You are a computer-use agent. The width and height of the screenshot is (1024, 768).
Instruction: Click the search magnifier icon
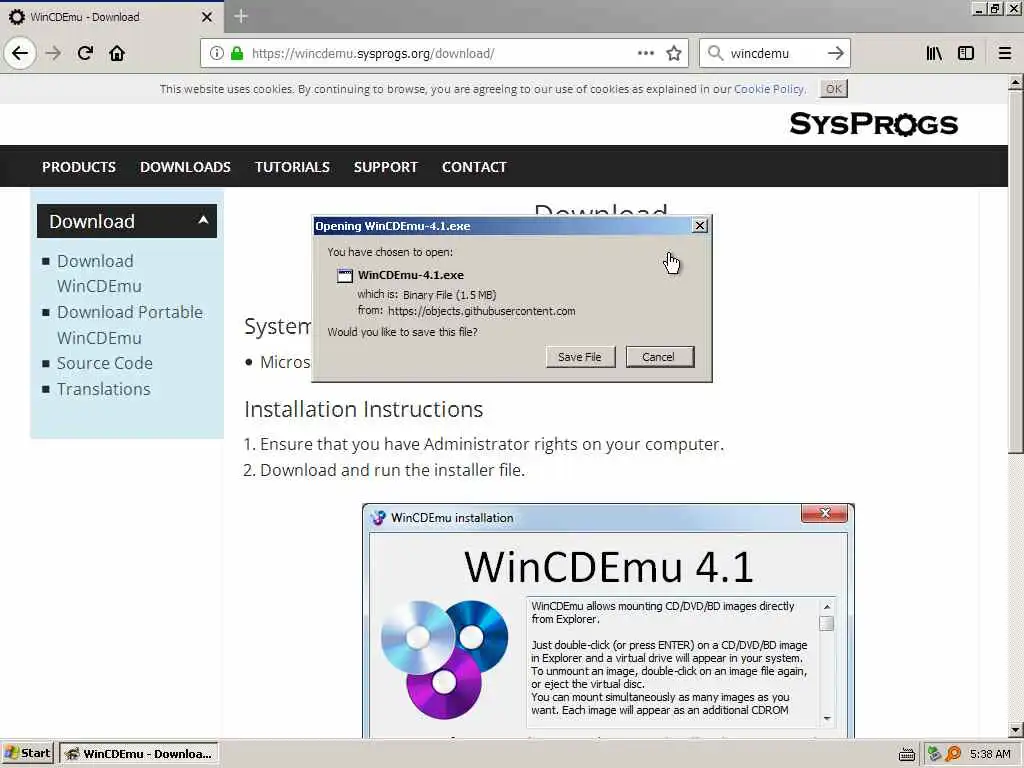point(716,53)
